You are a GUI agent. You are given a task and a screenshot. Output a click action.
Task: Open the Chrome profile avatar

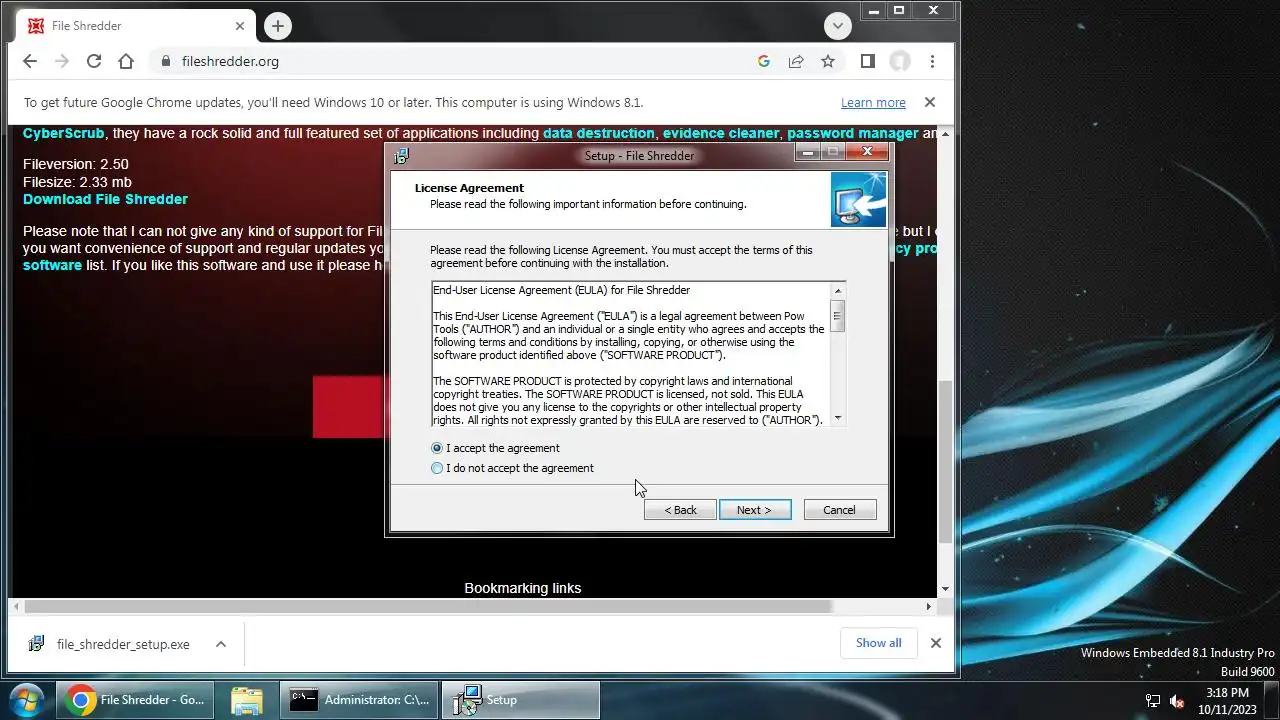900,61
